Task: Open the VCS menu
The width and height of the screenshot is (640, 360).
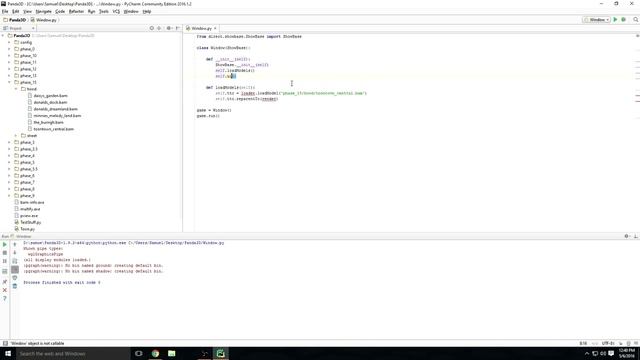Action: pyautogui.click(x=116, y=11)
